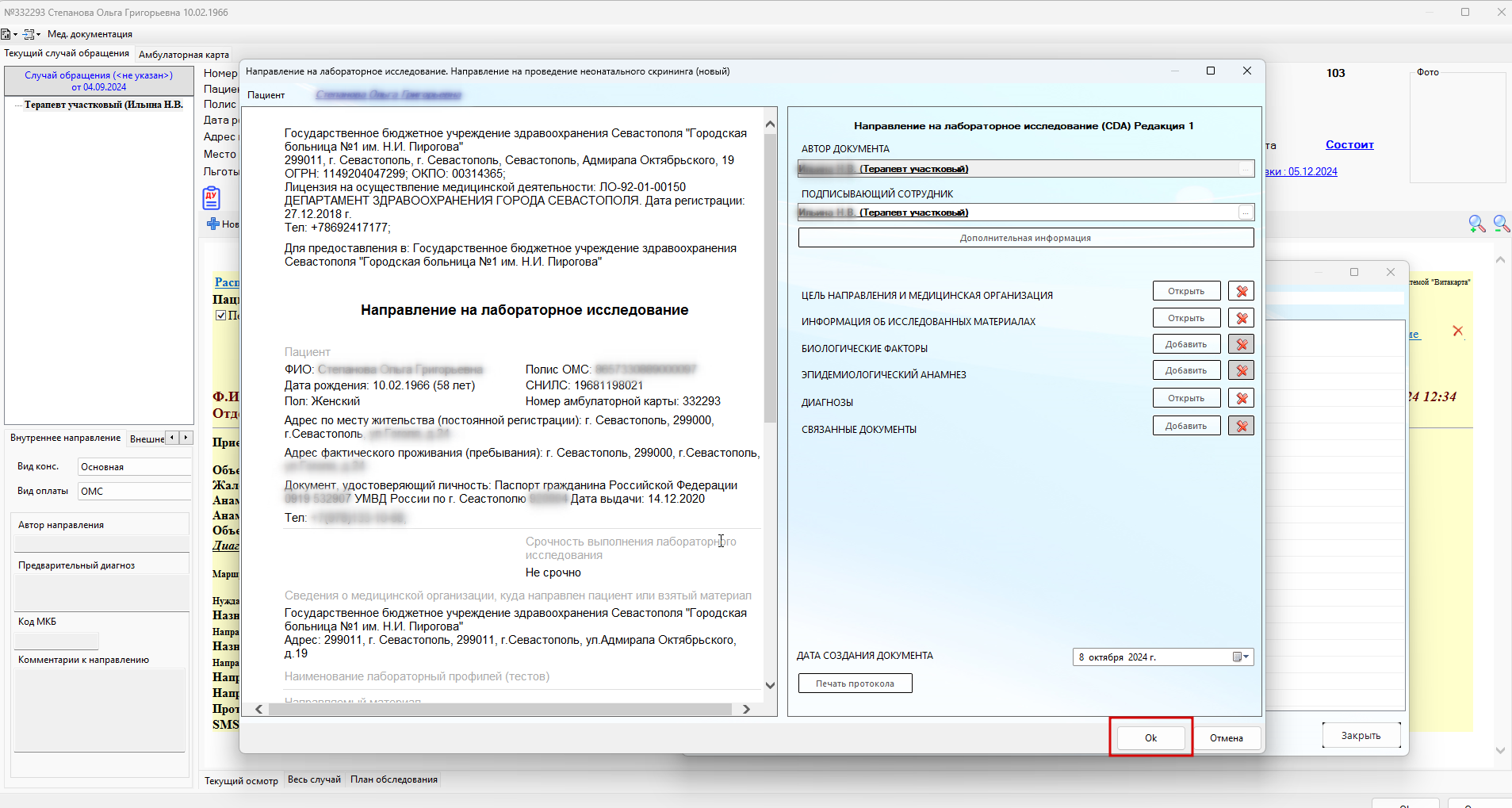Click the blurred patient name link
This screenshot has height=808, width=1512.
pos(389,95)
